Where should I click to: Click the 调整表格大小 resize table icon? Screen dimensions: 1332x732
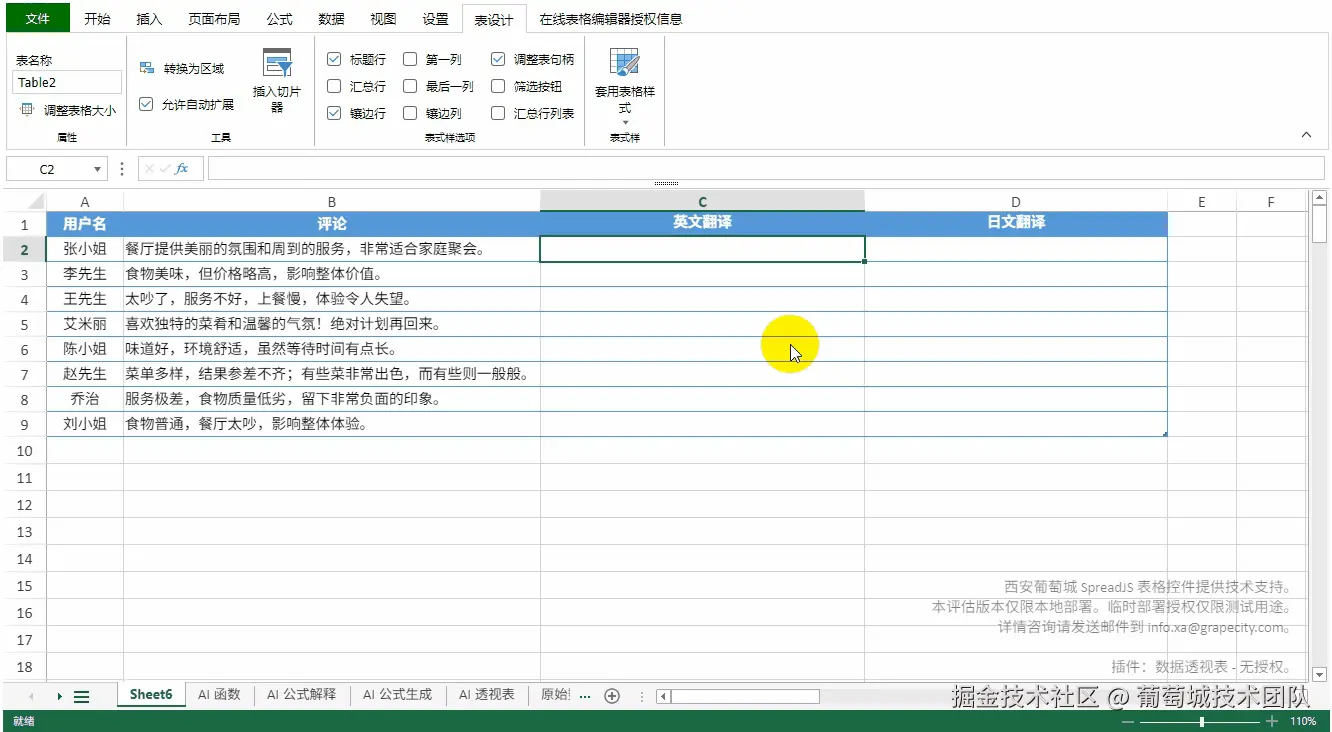pyautogui.click(x=26, y=110)
